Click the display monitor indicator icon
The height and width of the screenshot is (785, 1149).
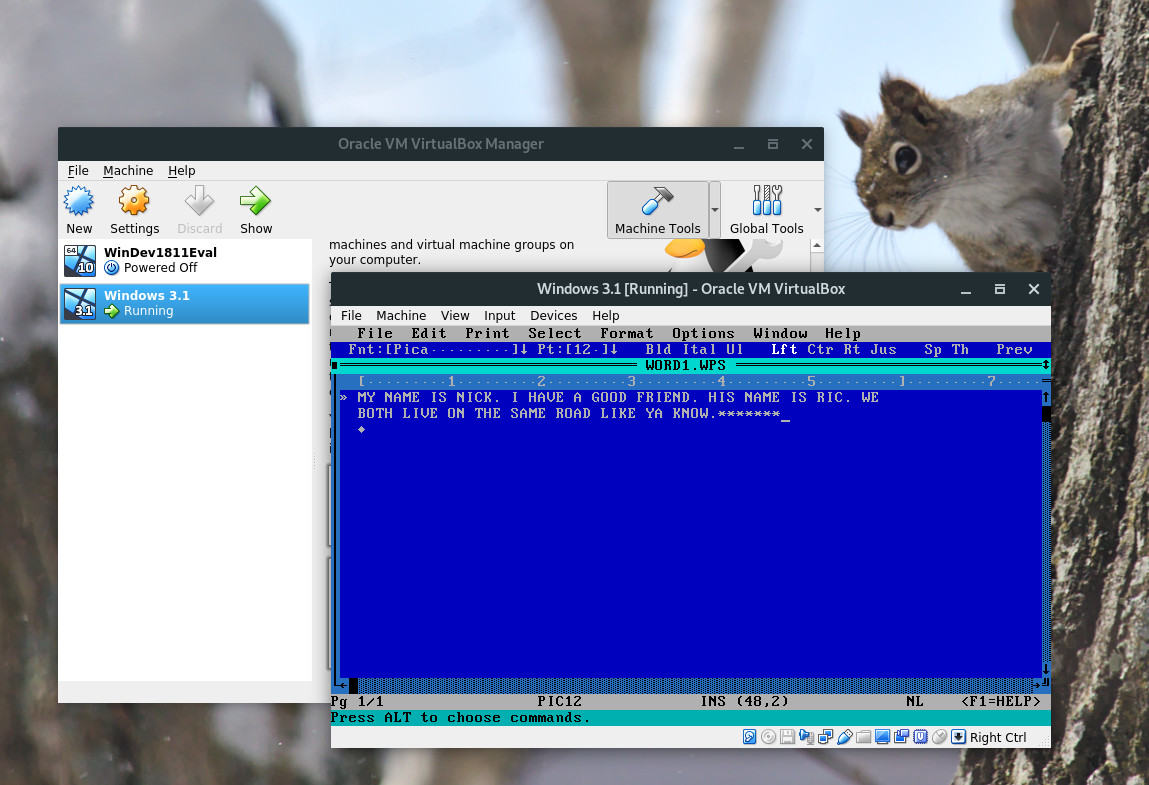pyautogui.click(x=882, y=737)
